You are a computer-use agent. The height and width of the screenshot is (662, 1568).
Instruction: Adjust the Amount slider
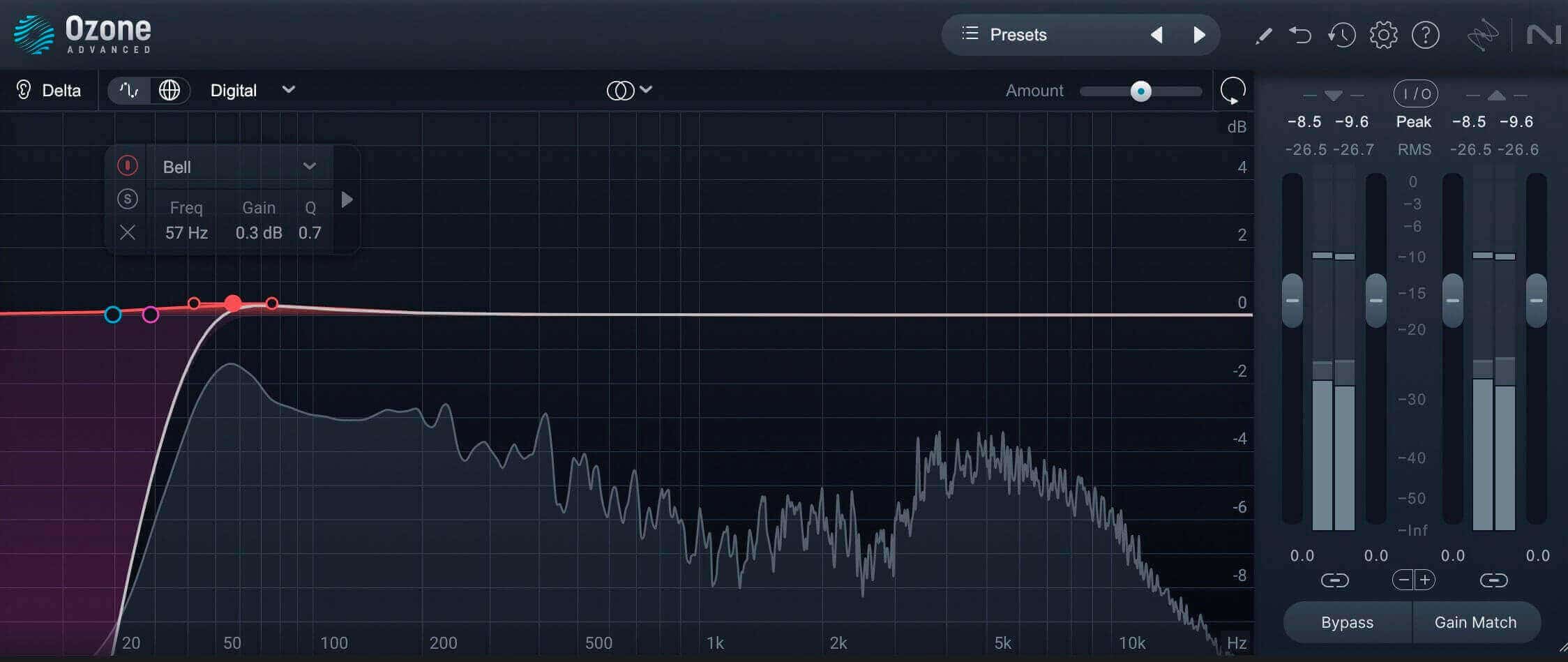pos(1140,91)
